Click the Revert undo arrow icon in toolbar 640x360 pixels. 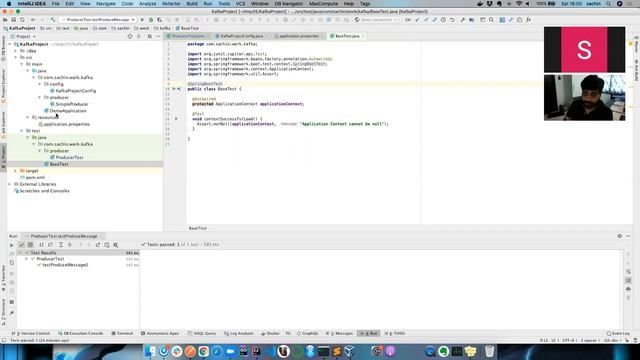(x=452, y=20)
